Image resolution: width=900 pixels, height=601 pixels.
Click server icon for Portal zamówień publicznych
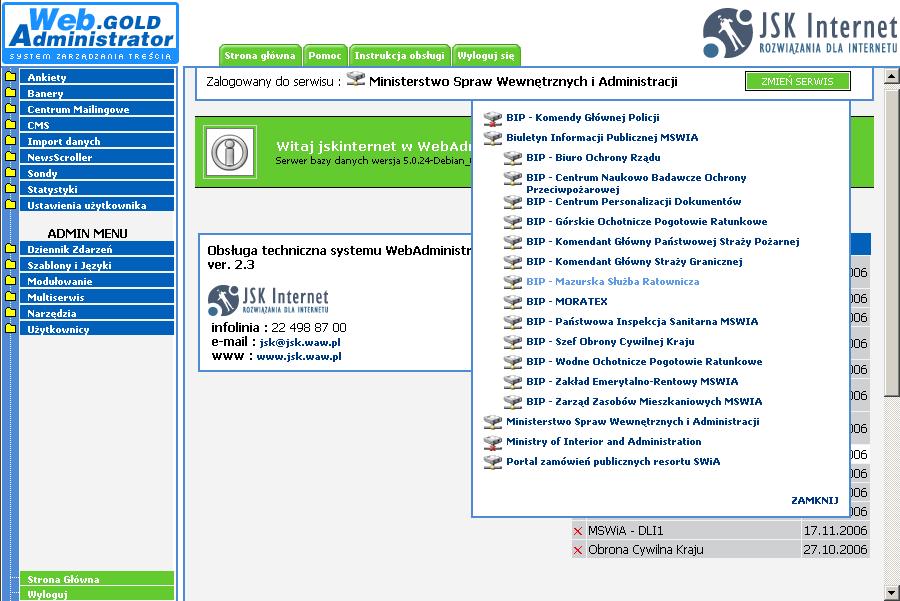pyautogui.click(x=492, y=462)
